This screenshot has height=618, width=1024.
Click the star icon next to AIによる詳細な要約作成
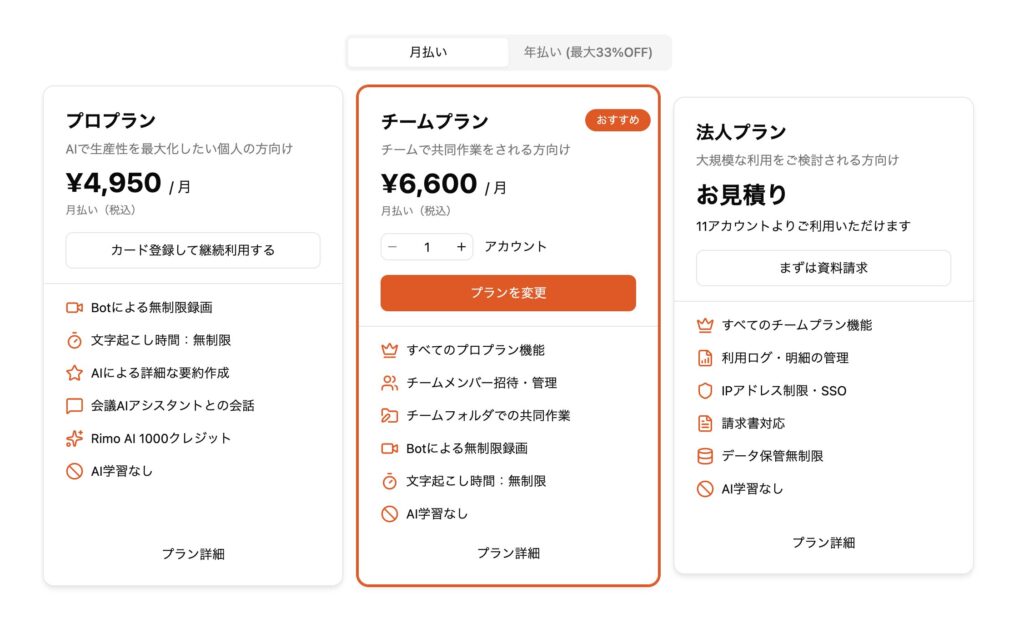coord(76,372)
